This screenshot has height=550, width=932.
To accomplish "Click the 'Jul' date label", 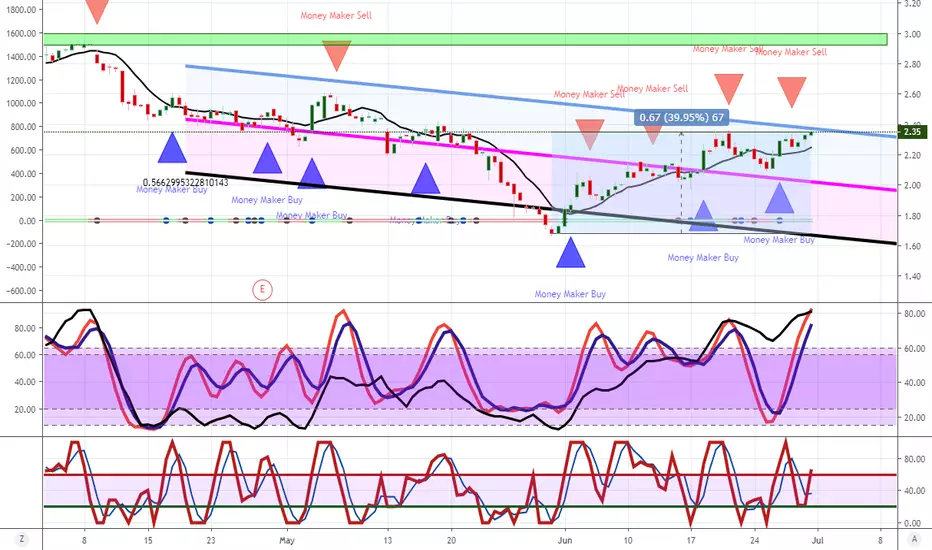I will point(817,540).
